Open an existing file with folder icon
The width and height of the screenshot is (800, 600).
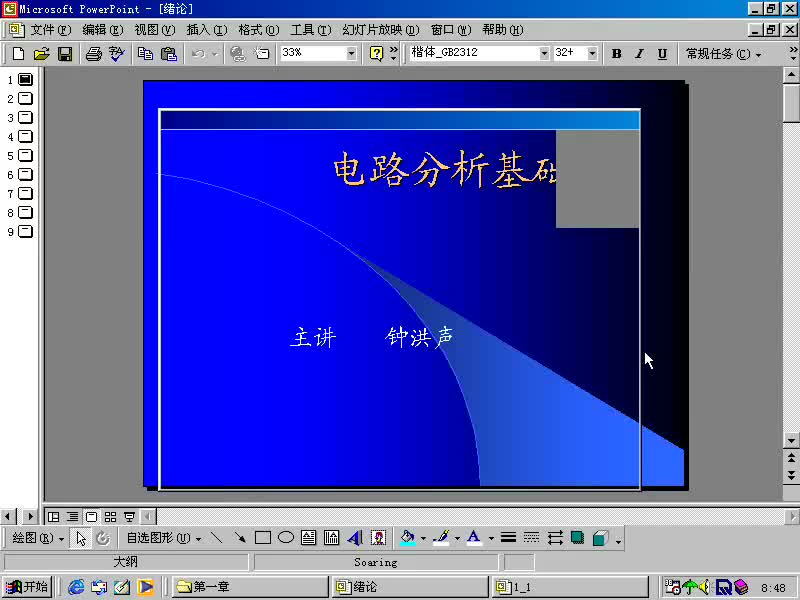coord(41,53)
